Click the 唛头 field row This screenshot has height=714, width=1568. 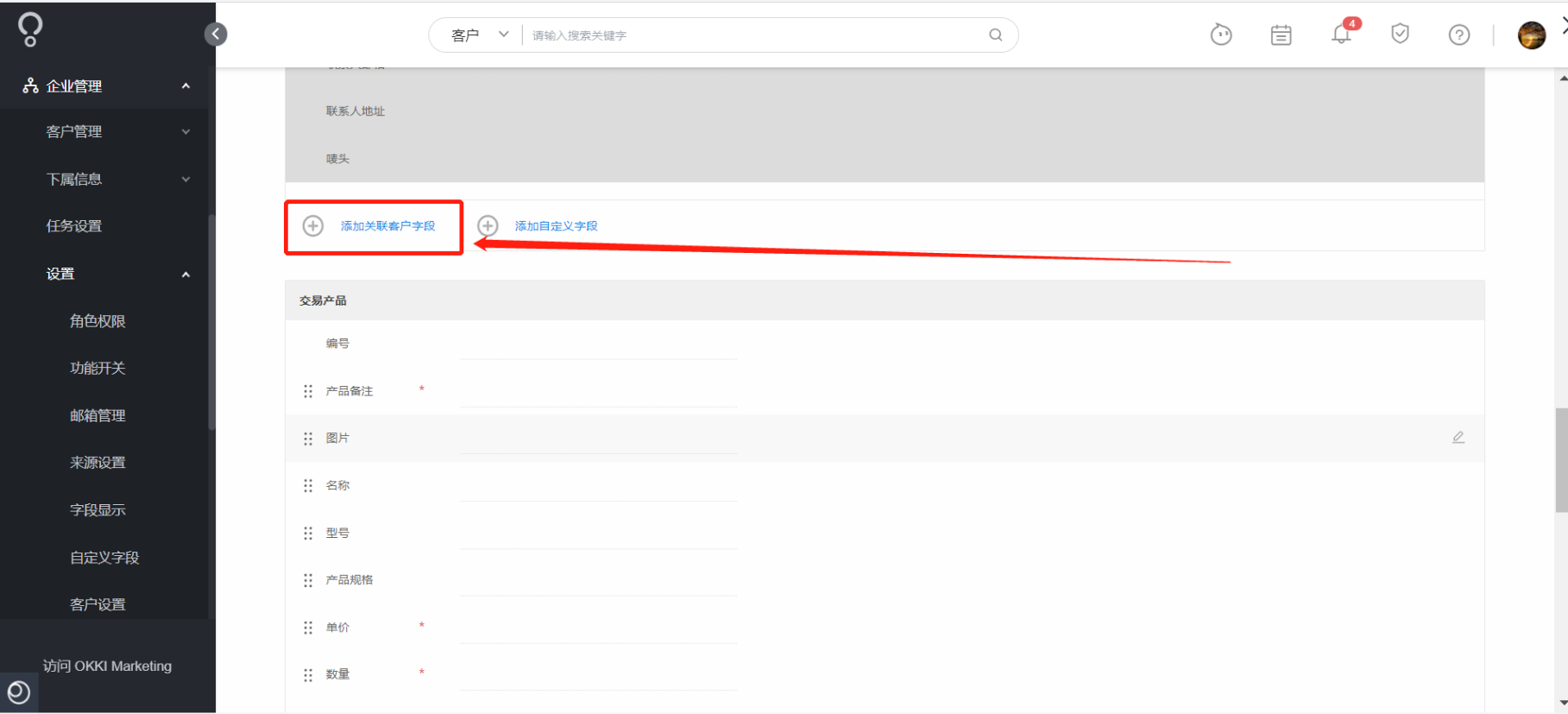pyautogui.click(x=885, y=159)
